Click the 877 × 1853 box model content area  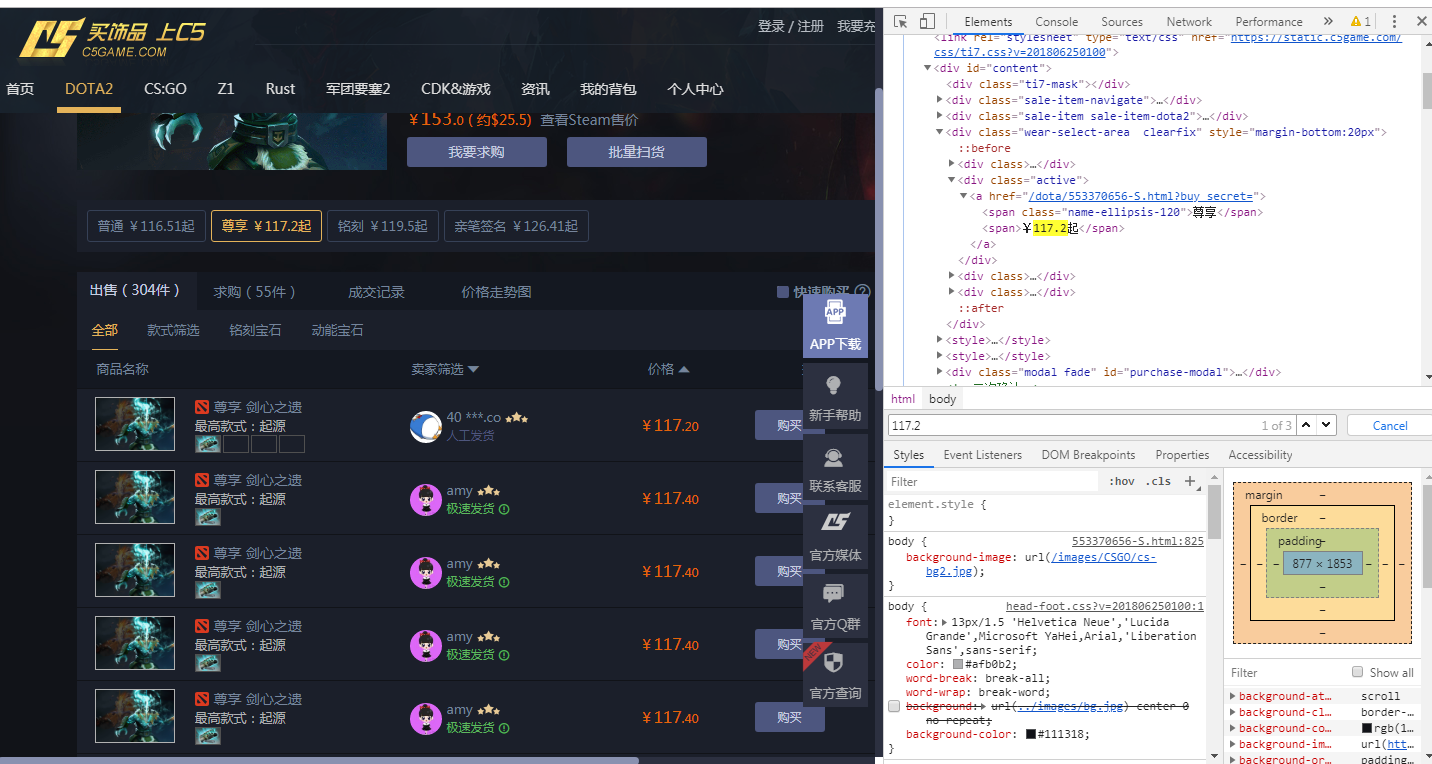click(1321, 563)
